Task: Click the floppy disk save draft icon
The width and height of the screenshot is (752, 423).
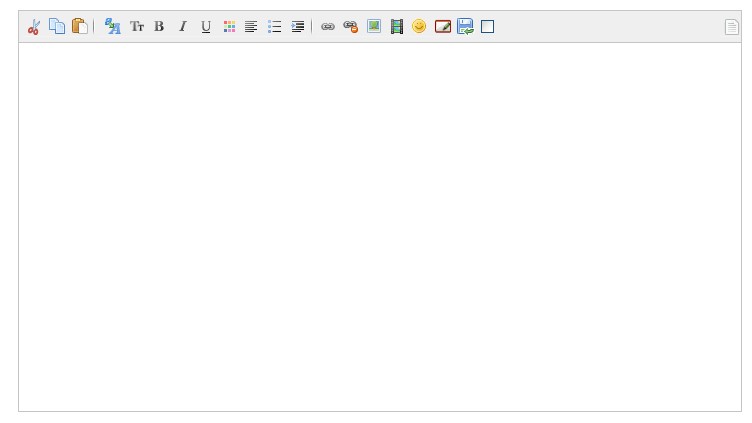Action: (x=465, y=26)
